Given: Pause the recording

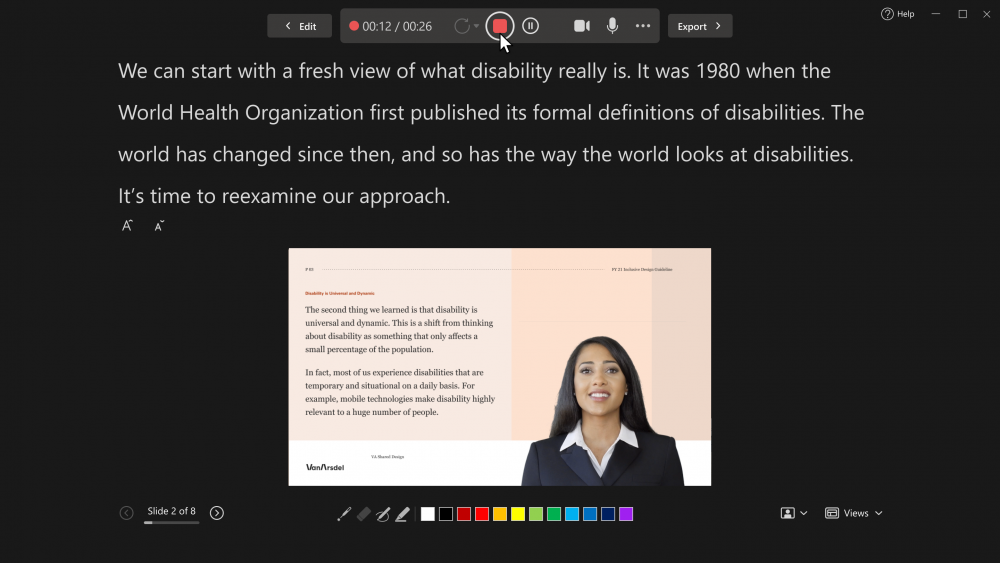Looking at the screenshot, I should click(531, 26).
